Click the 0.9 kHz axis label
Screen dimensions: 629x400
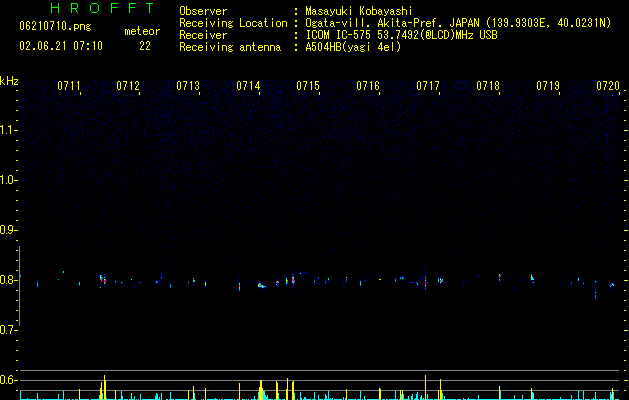(9, 230)
